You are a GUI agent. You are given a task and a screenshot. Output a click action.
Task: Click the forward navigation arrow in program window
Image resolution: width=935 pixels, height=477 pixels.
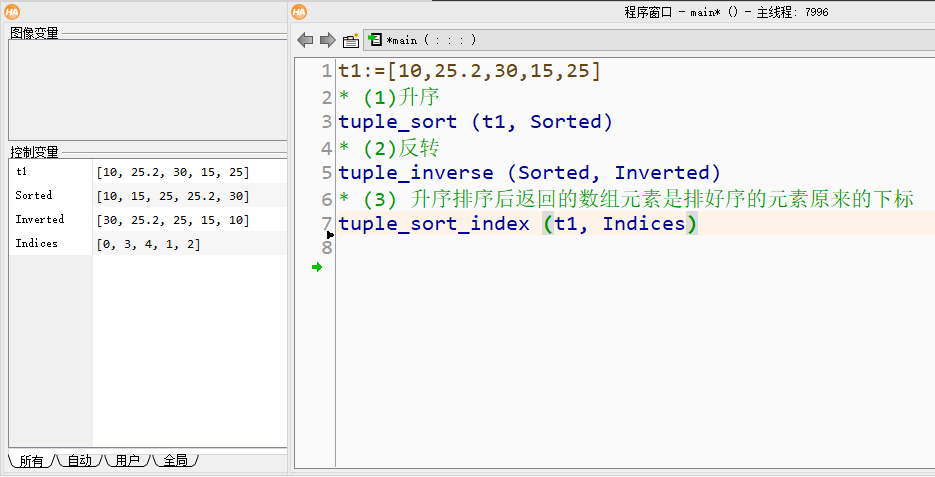327,40
